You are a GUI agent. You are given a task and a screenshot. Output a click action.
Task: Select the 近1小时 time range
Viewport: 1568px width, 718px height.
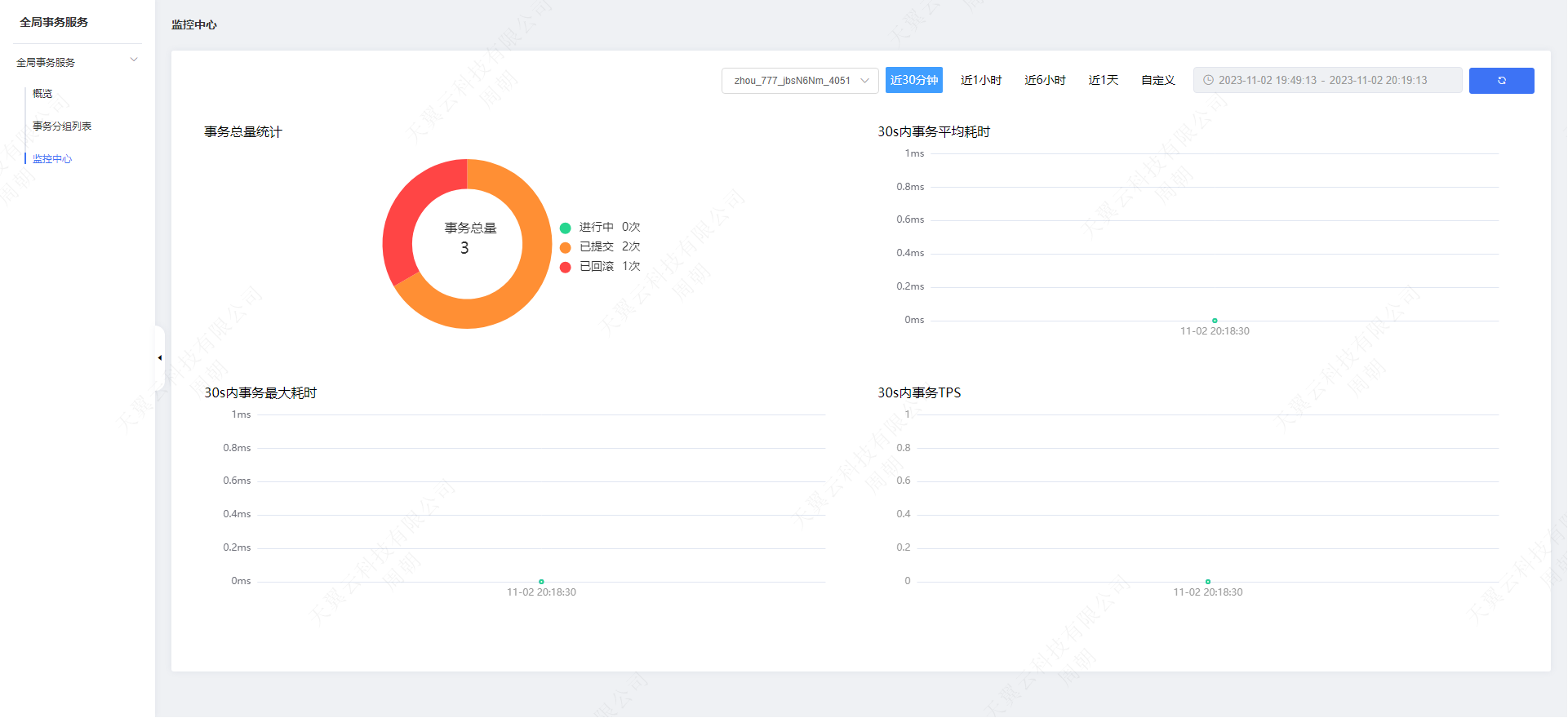[x=981, y=80]
